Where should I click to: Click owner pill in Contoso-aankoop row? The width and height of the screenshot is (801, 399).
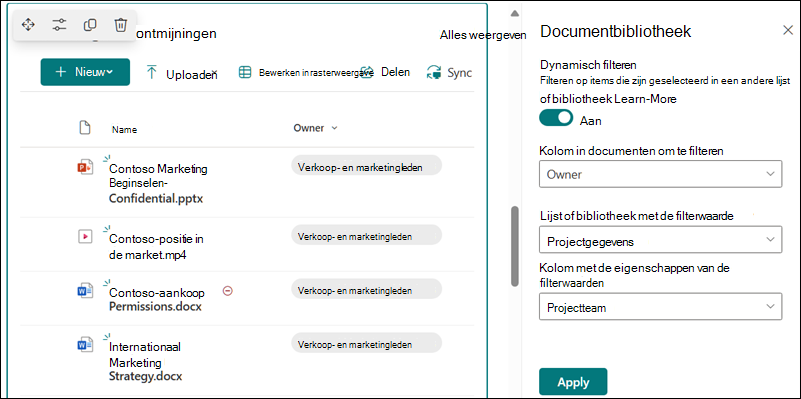click(366, 289)
